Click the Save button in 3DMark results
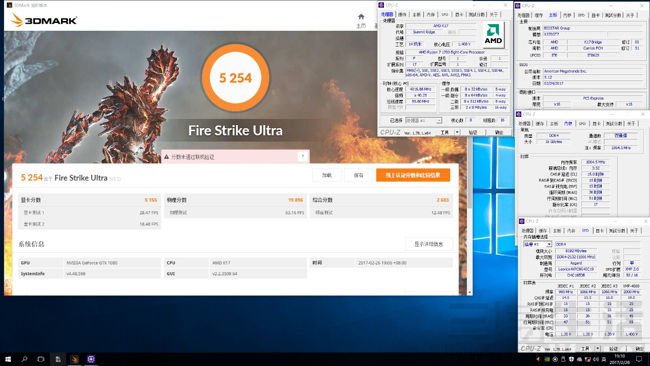 click(359, 175)
